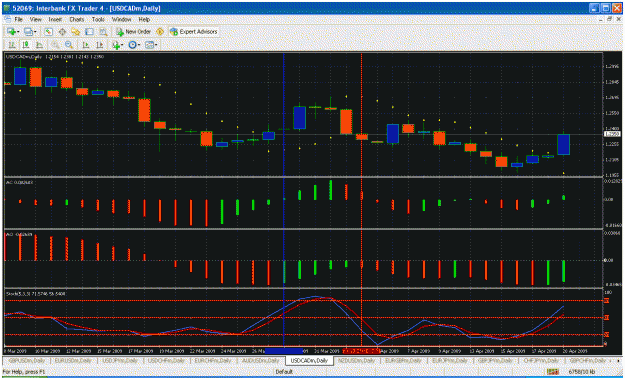
Task: Open a new chart window
Action: [x=11, y=32]
